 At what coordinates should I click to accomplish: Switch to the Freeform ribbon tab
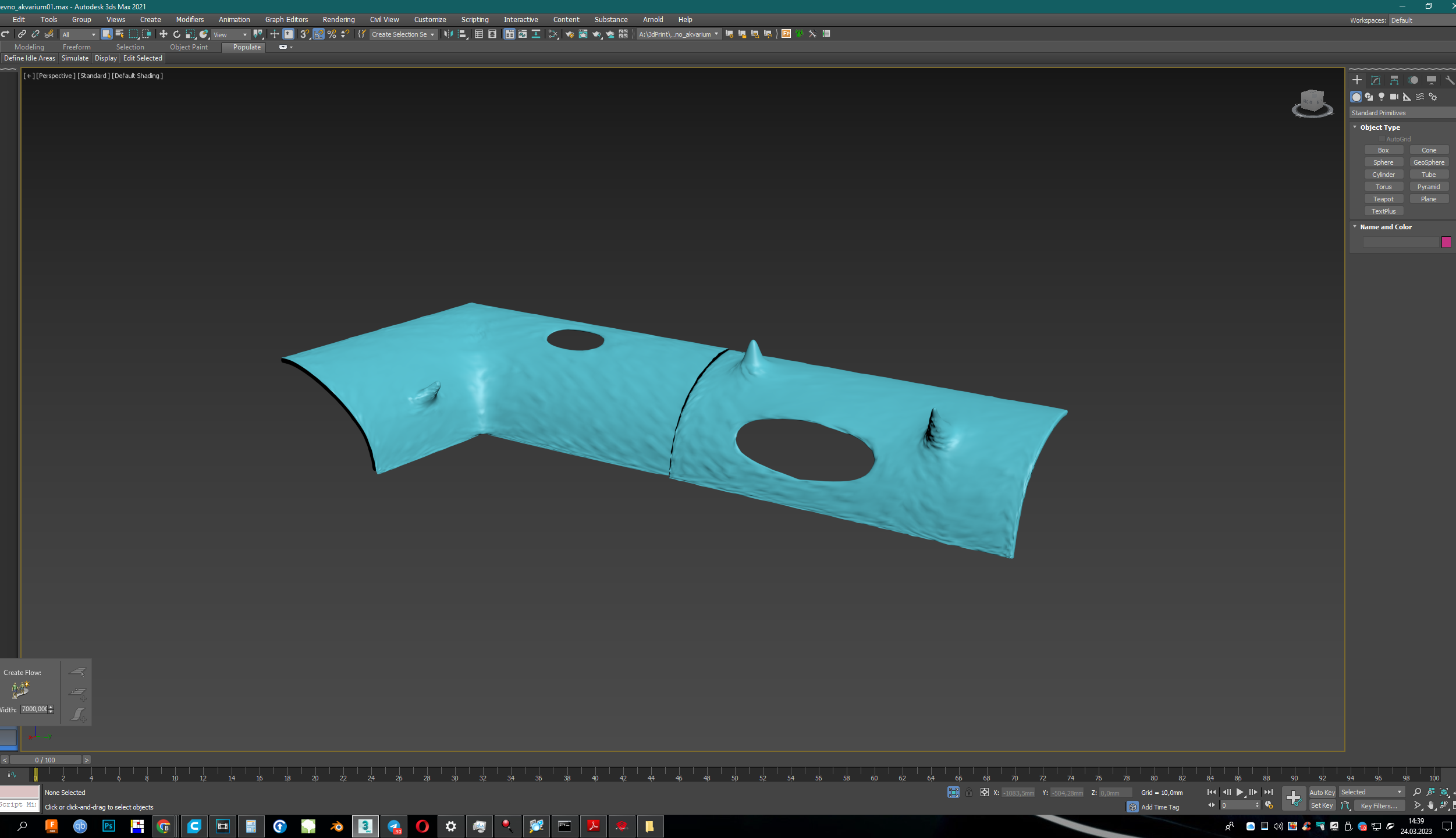point(76,47)
